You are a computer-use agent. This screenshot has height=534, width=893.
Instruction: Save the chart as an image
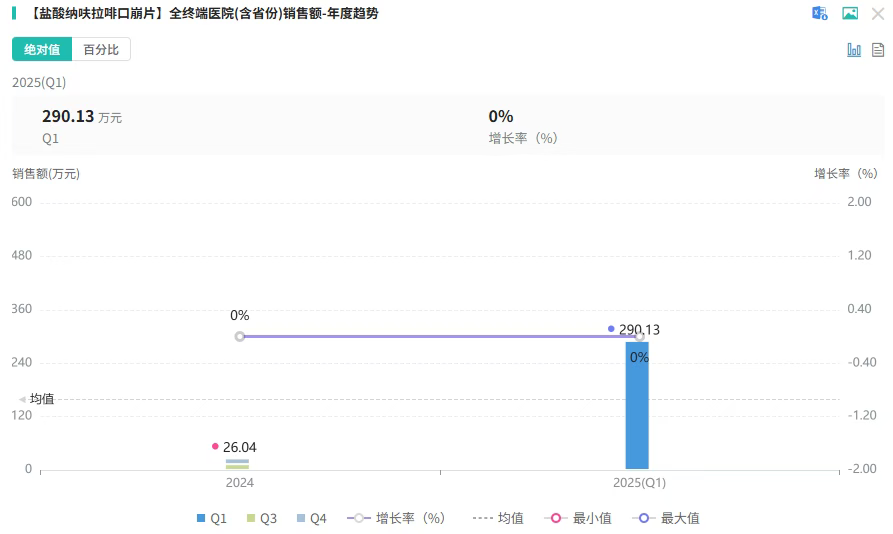[x=850, y=13]
